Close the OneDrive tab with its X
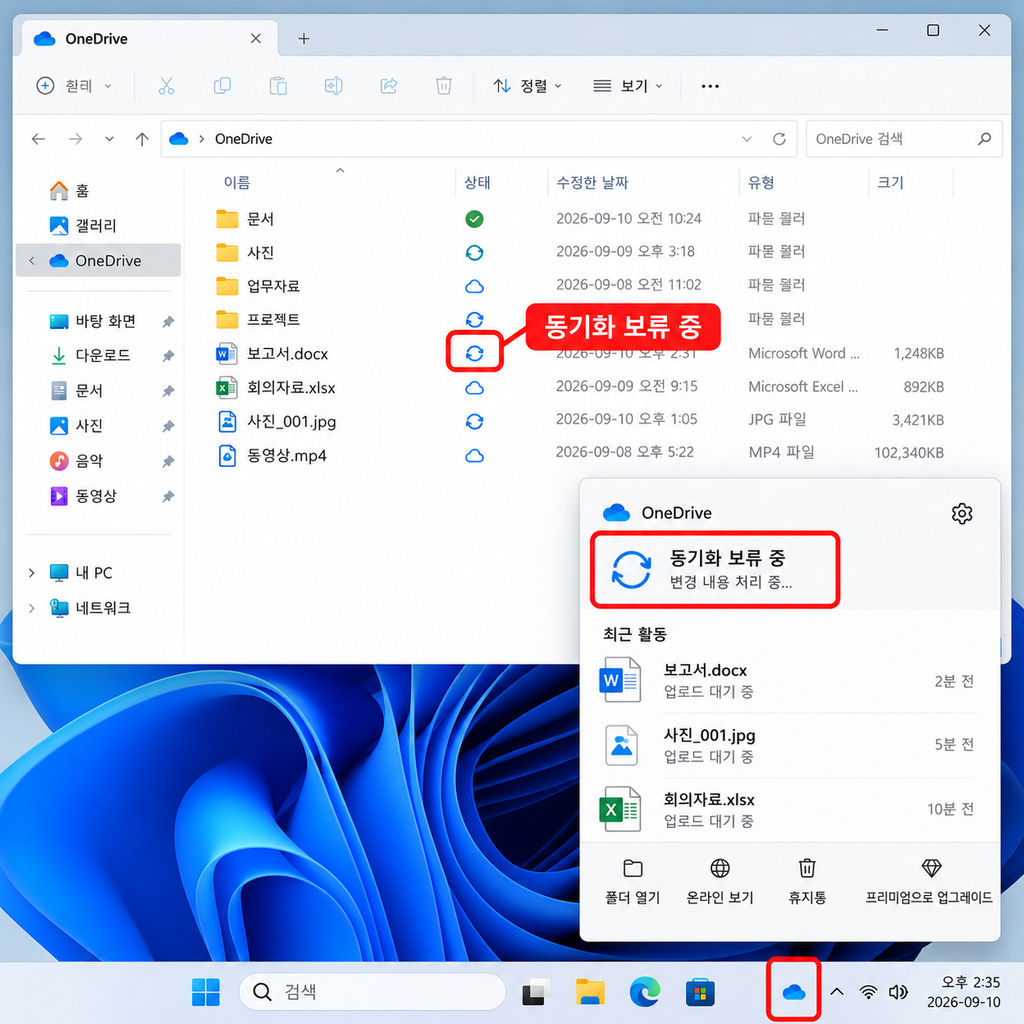Screen dimensions: 1024x1024 [256, 39]
